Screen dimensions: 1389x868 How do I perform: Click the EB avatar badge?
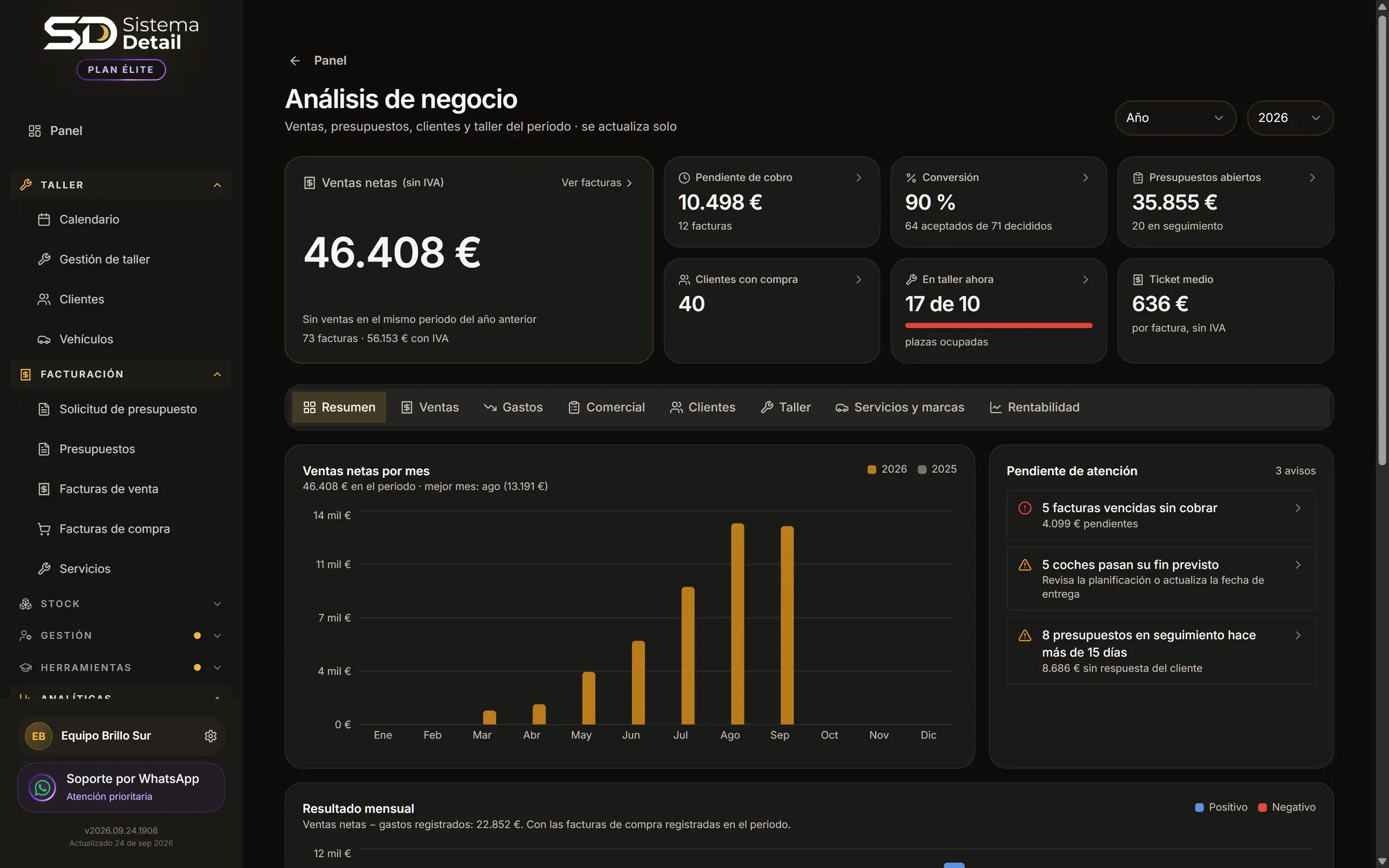coord(39,735)
